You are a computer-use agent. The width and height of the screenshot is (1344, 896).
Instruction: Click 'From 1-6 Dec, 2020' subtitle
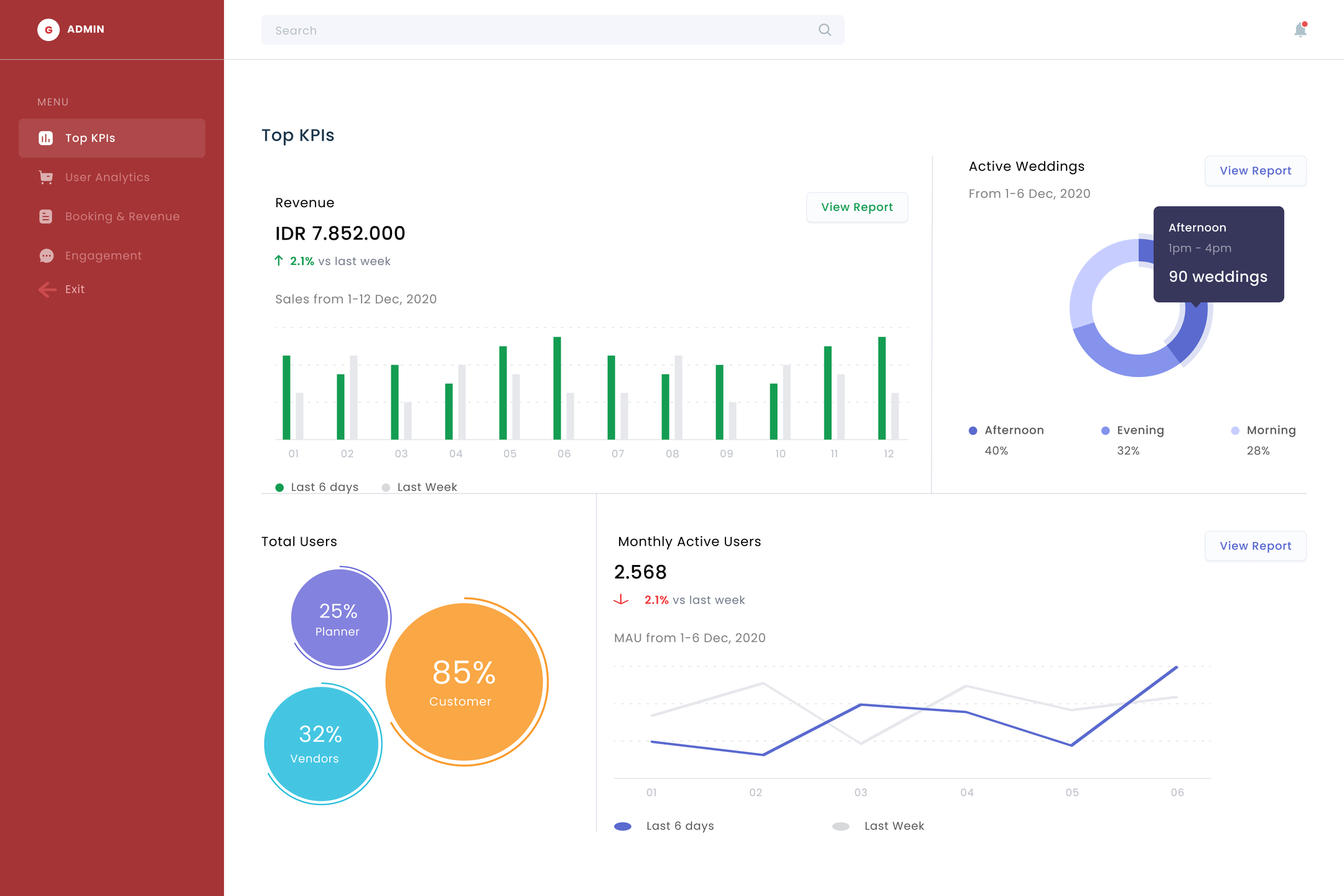(x=1029, y=194)
